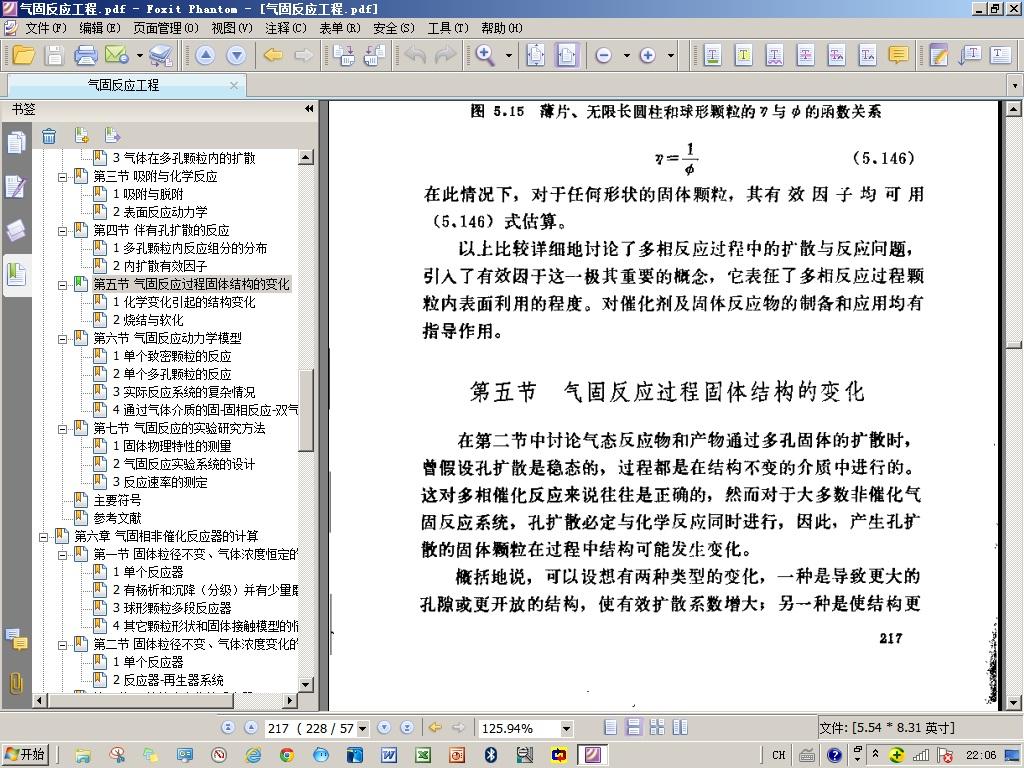Click the zoom out minus button
This screenshot has height=768, width=1024.
[x=604, y=56]
